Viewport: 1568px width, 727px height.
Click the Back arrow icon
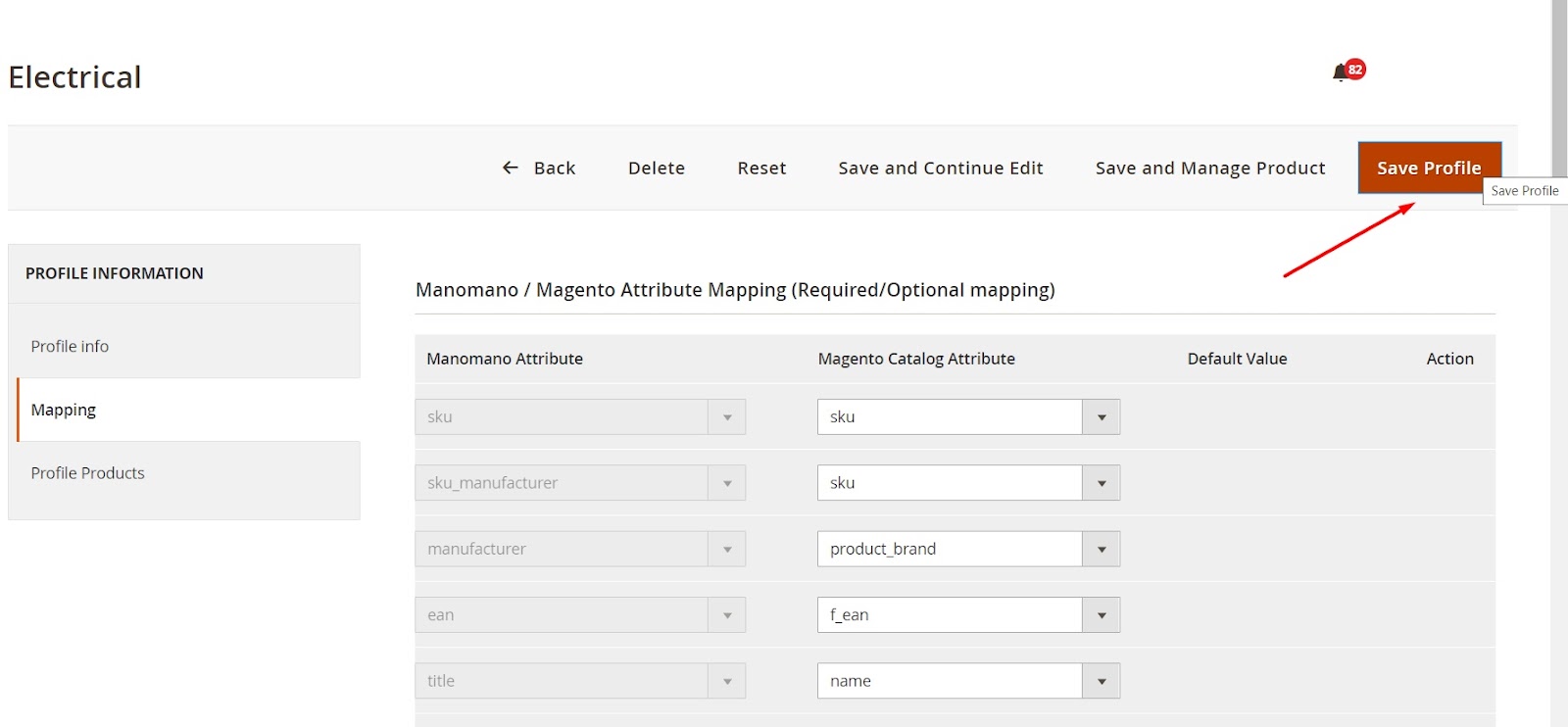click(x=510, y=168)
